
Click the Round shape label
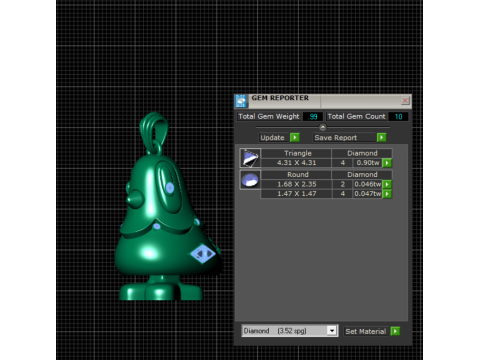(298, 175)
